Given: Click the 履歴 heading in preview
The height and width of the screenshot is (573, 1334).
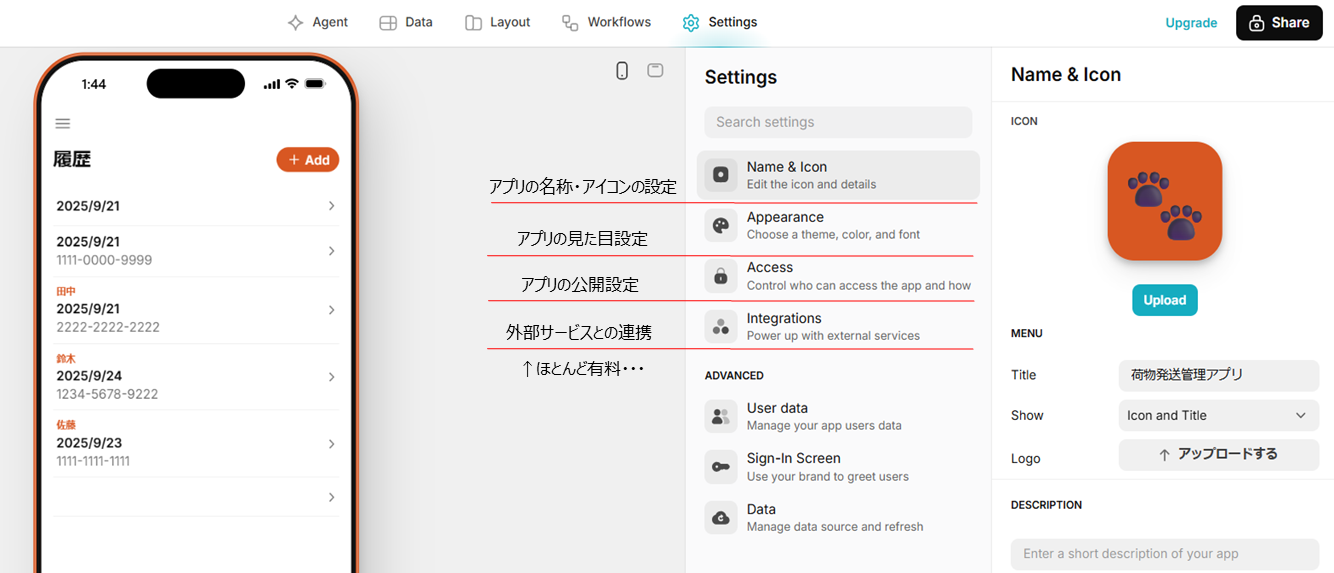Looking at the screenshot, I should 72,159.
